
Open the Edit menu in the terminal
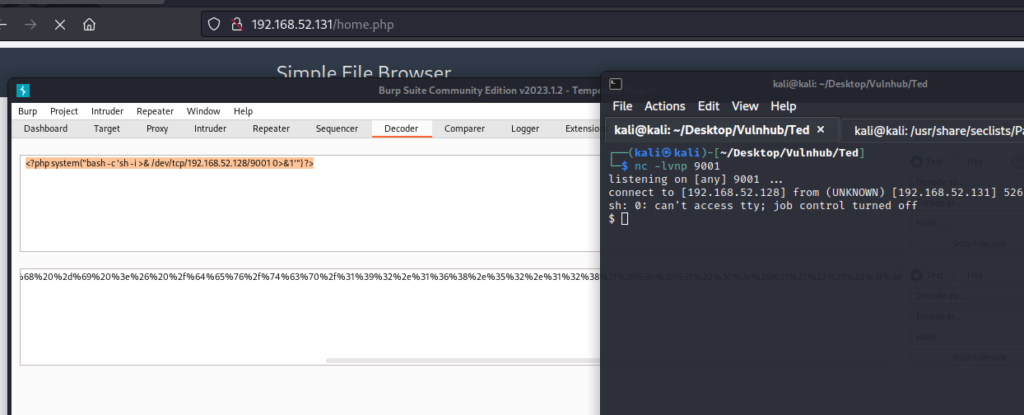708,106
